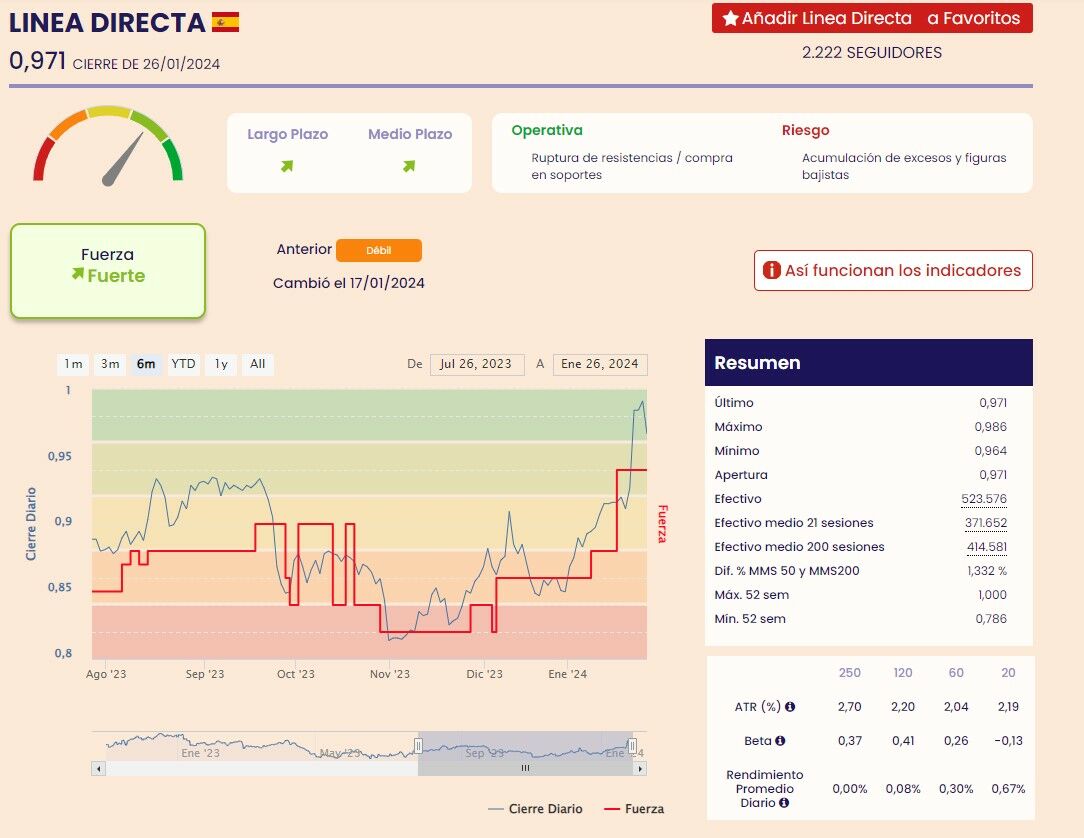Click the Dif. % MMS 50 y MMS200 value
The height and width of the screenshot is (838, 1084).
pyautogui.click(x=987, y=571)
